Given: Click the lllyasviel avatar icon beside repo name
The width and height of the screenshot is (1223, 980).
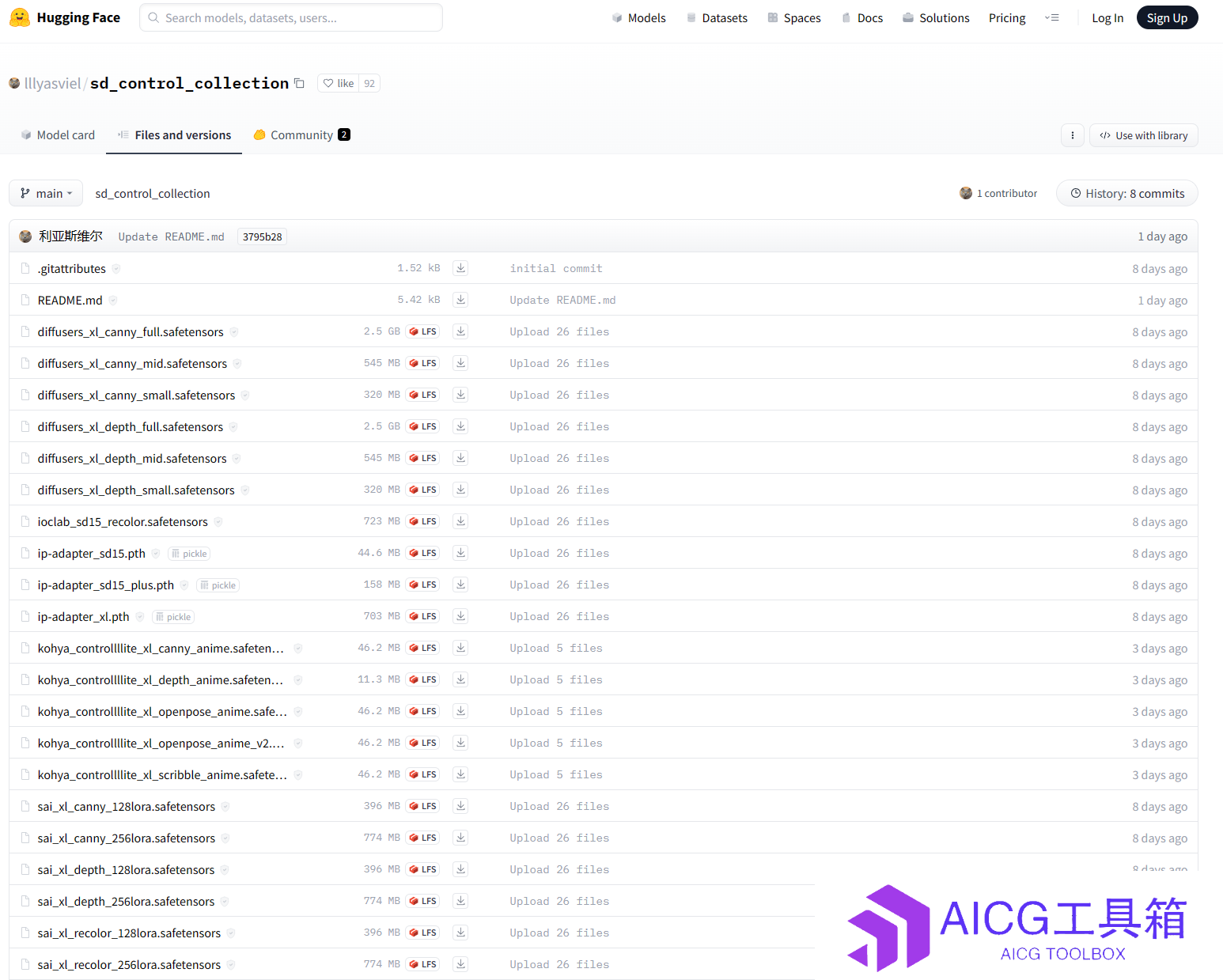Looking at the screenshot, I should [14, 83].
